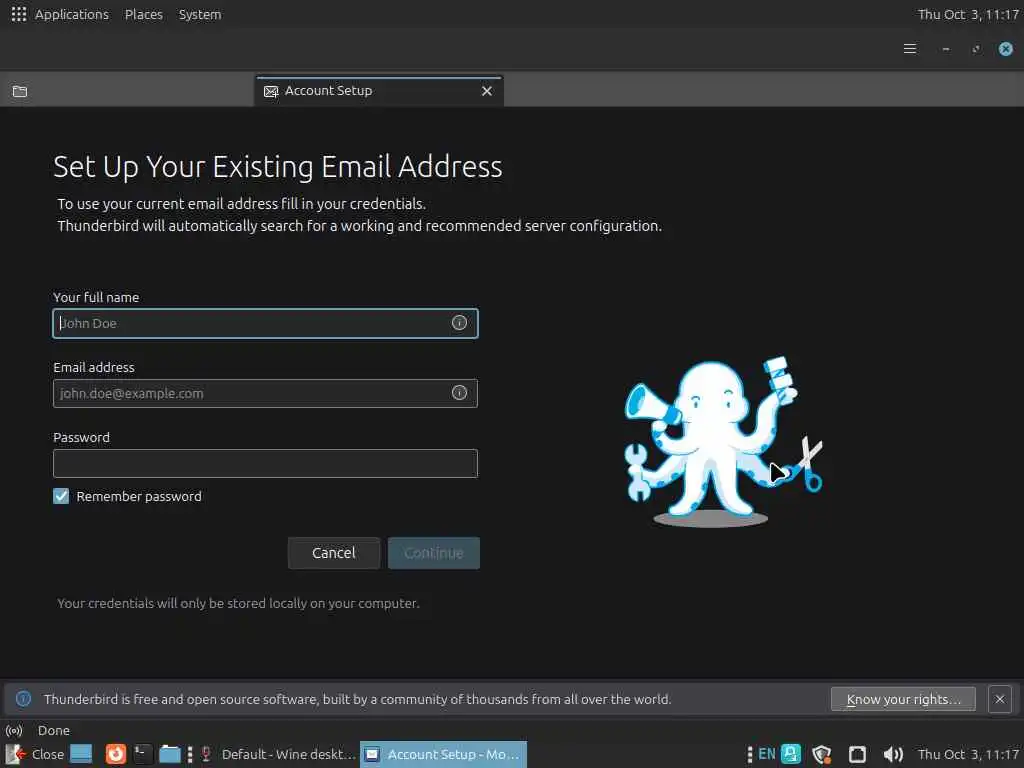The image size is (1024, 768).
Task: Click heading Set Up Your Existing Email Address
Action: pos(278,167)
